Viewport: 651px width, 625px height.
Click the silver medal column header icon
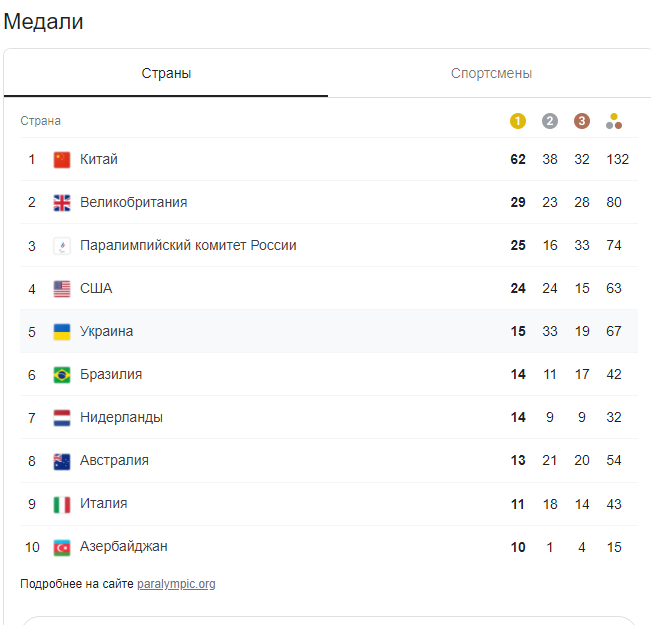click(550, 121)
